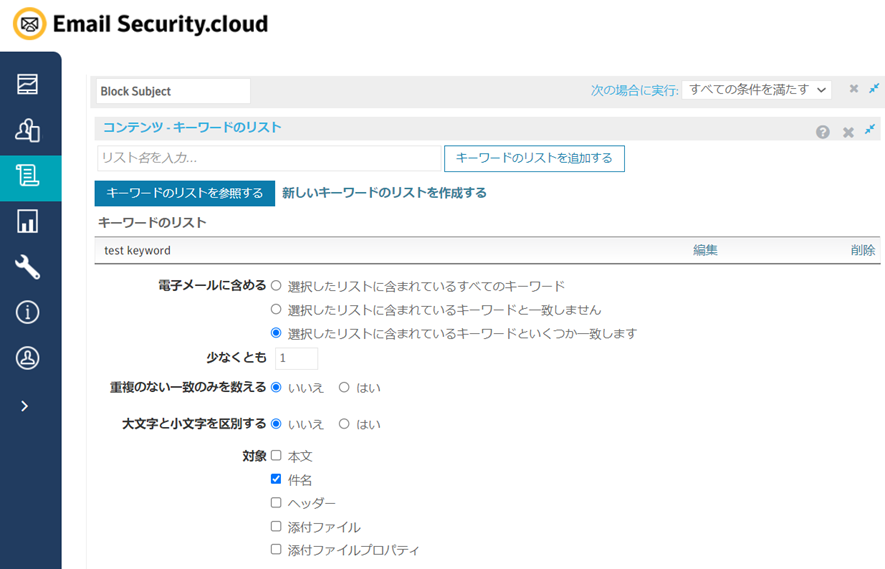Open the Tools wrench sidebar icon
The height and width of the screenshot is (569, 885).
click(x=28, y=266)
